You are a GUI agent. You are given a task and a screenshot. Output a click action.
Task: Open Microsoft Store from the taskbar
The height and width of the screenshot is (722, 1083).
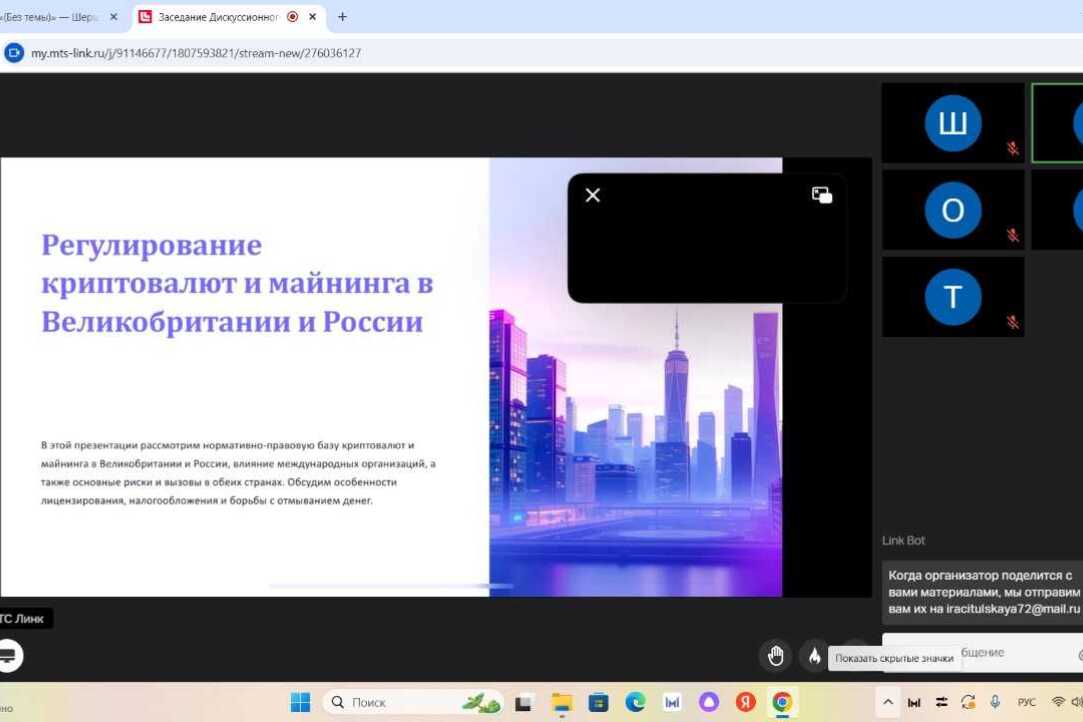[x=598, y=703]
